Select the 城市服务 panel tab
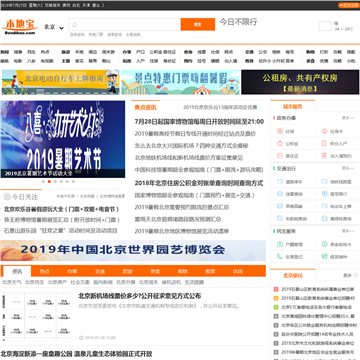 click(x=293, y=107)
